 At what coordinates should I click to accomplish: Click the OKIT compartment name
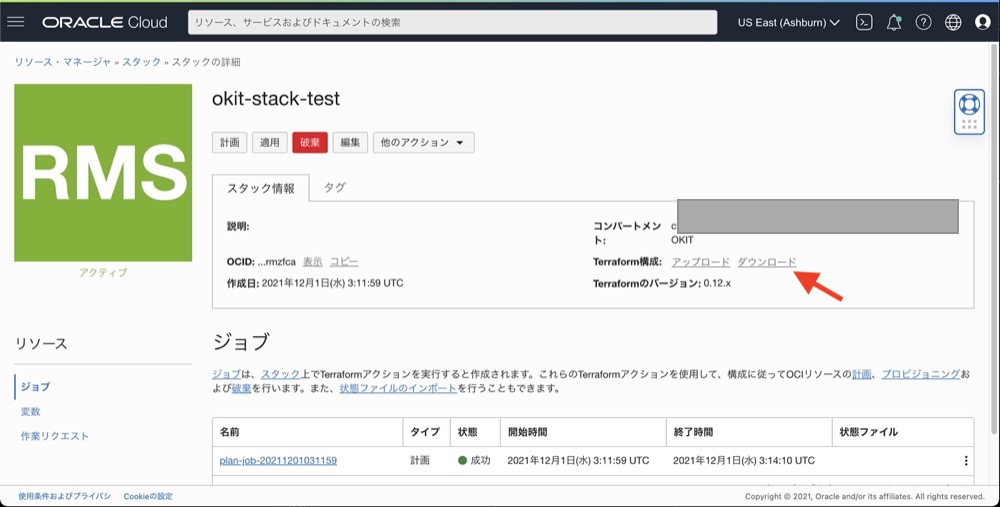(682, 240)
